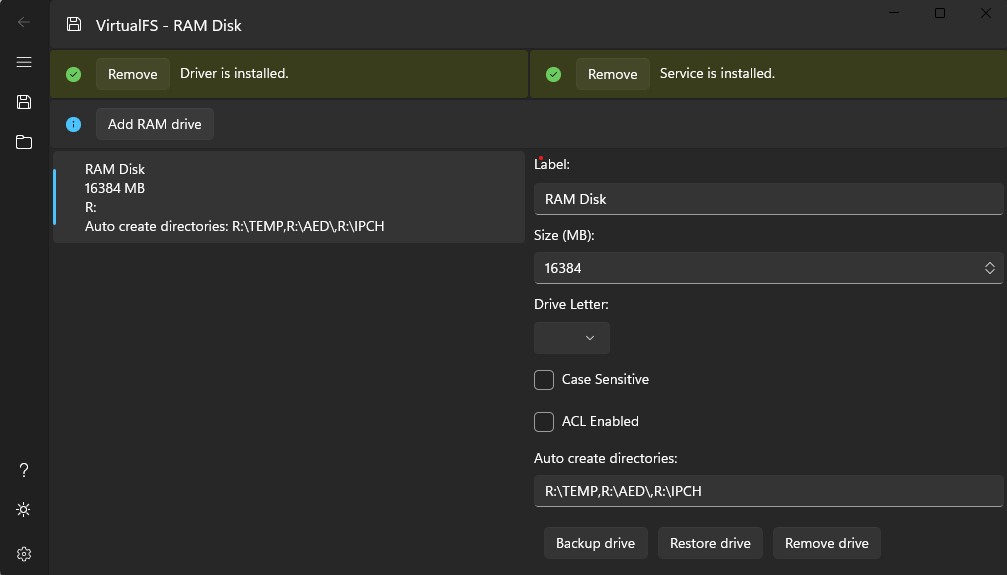Viewport: 1007px width, 575px height.
Task: Open the hamburger navigation menu
Action: (x=24, y=62)
